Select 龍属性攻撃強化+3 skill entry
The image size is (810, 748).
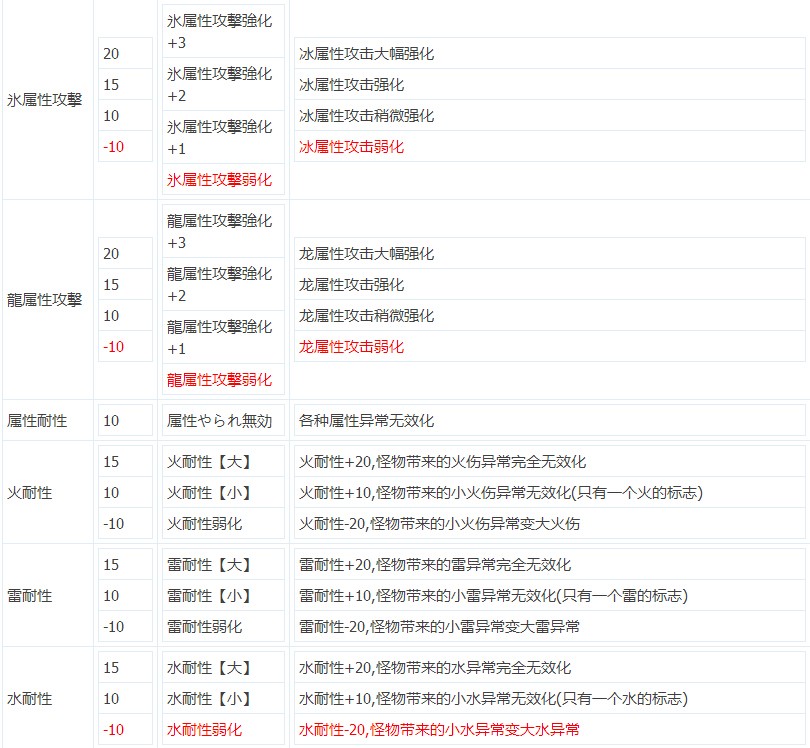(x=223, y=231)
